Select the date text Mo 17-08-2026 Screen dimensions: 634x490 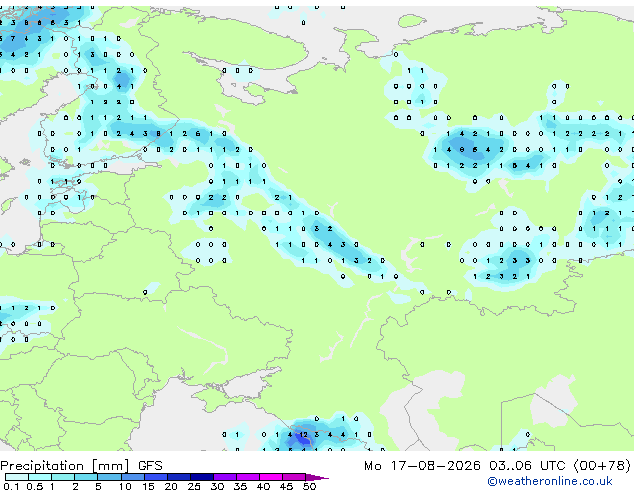[422, 466]
